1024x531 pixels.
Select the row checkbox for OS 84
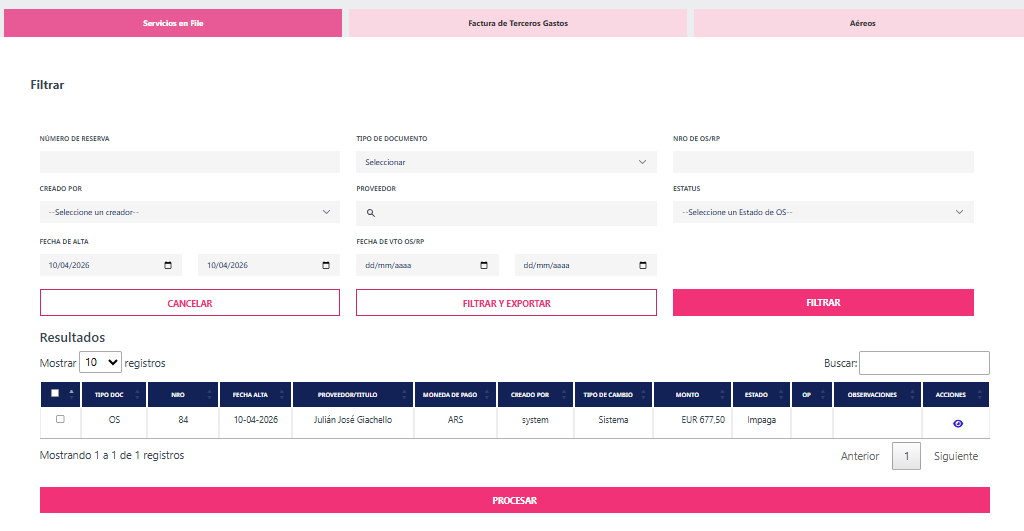(60, 419)
